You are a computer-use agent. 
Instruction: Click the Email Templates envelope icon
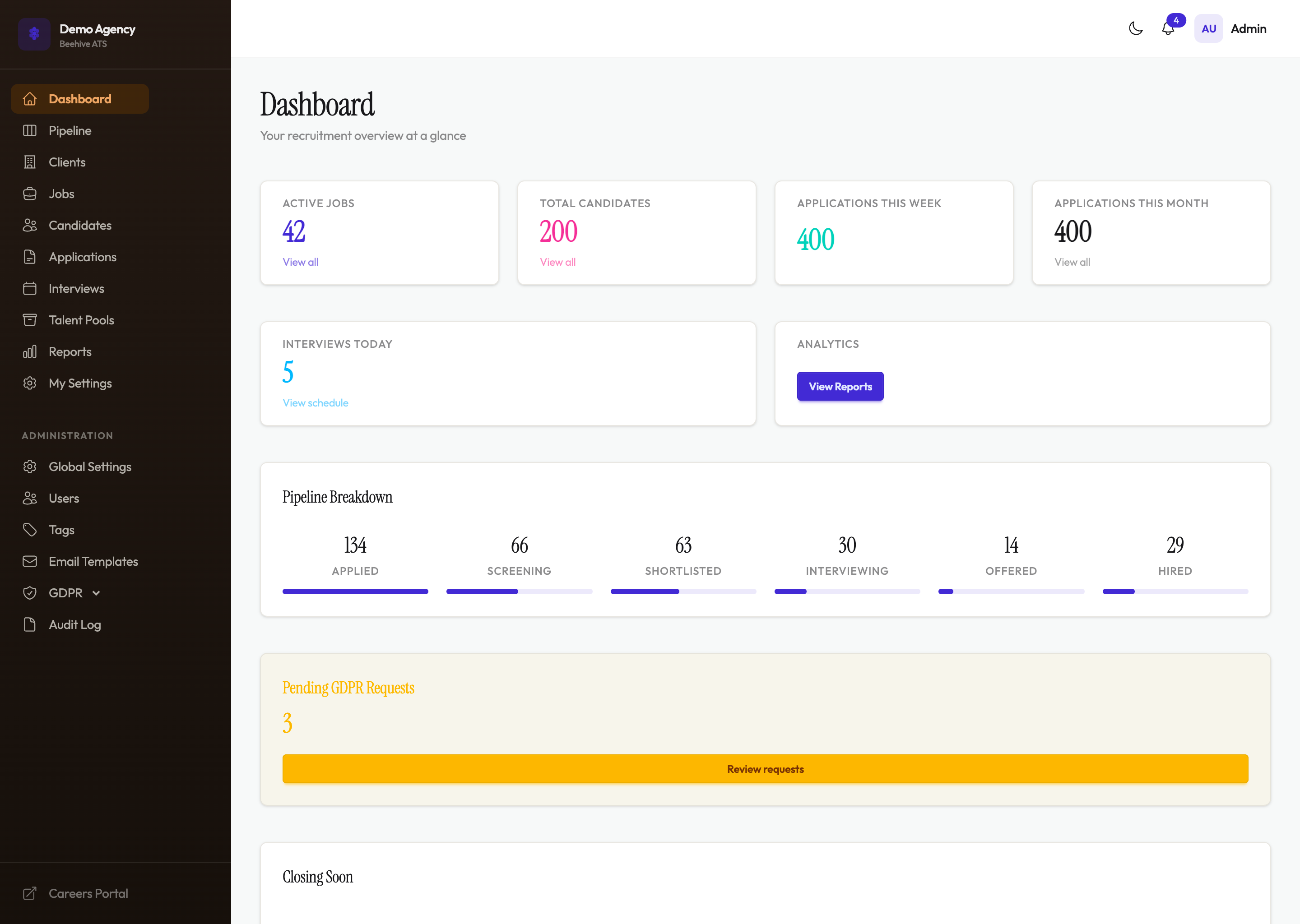(x=30, y=561)
